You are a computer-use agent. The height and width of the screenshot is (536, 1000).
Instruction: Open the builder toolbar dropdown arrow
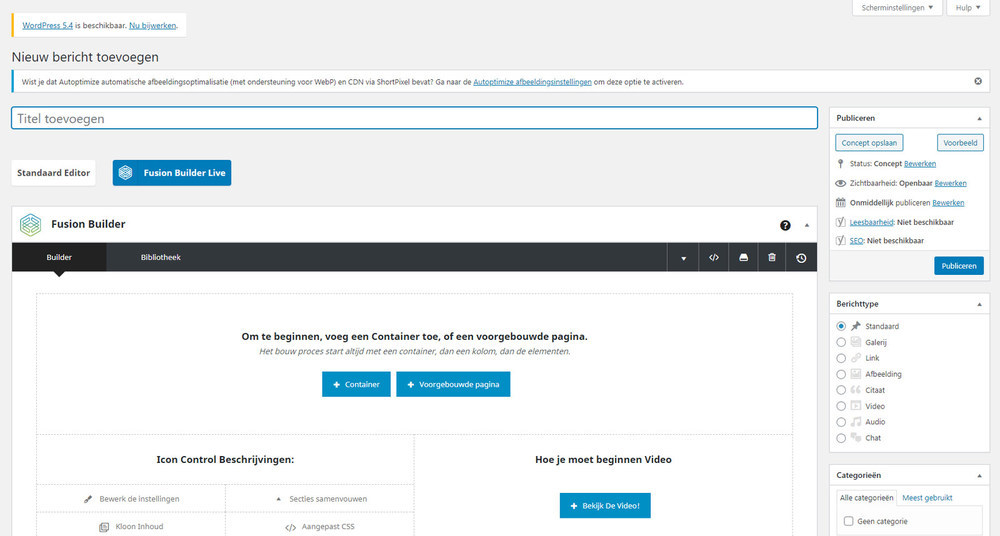683,258
